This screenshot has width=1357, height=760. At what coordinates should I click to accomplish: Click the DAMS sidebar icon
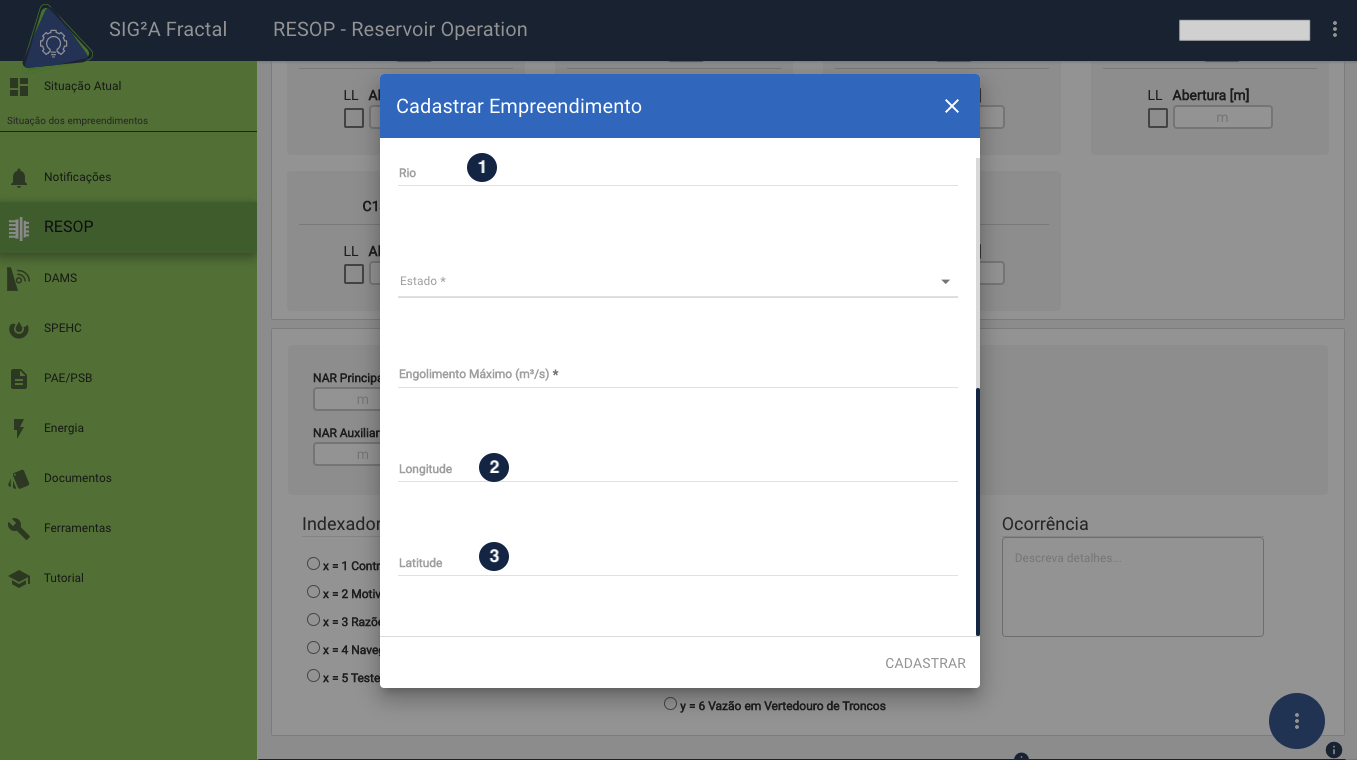tap(19, 278)
